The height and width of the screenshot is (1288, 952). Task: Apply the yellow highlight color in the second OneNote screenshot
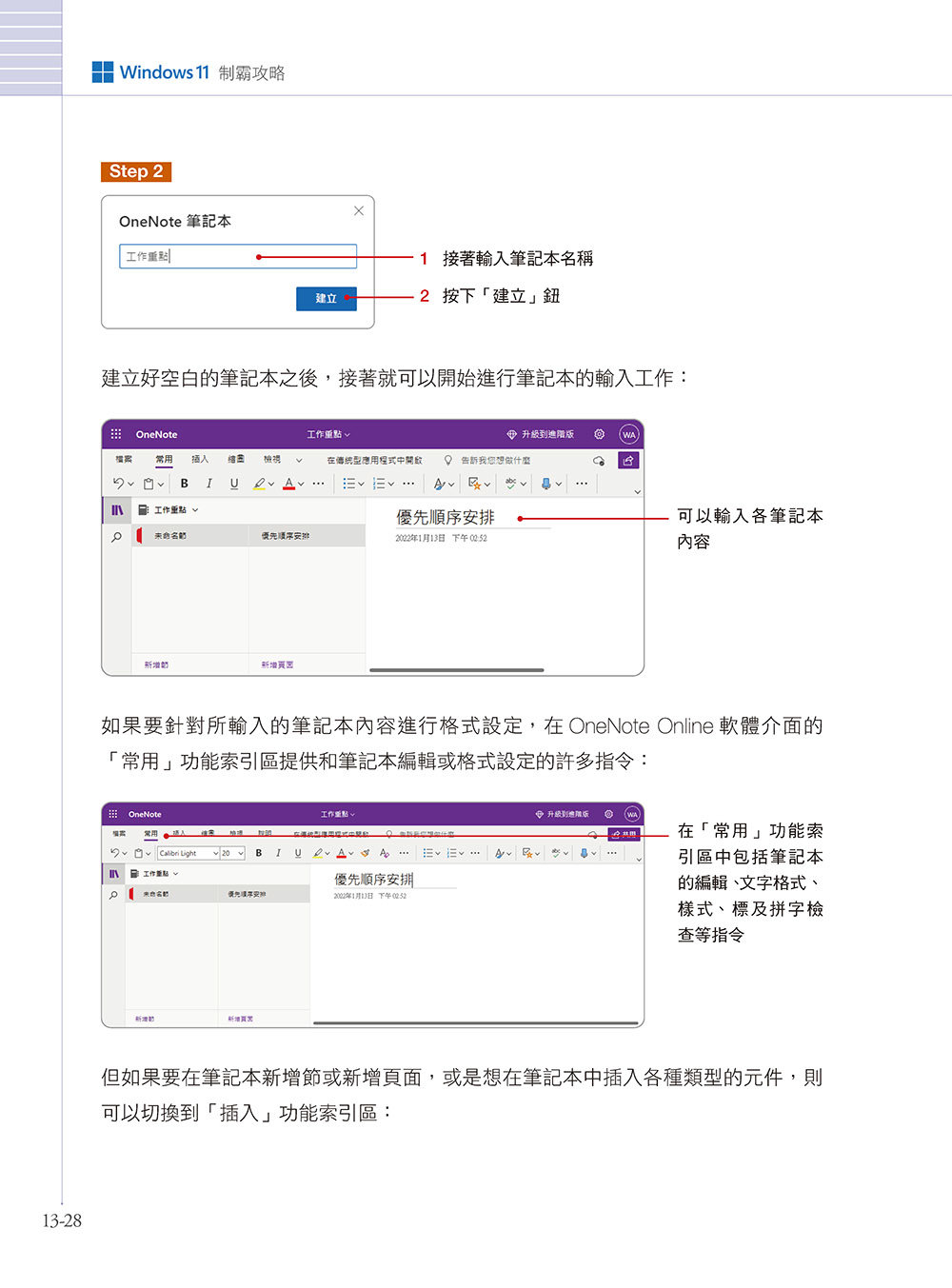click(319, 853)
